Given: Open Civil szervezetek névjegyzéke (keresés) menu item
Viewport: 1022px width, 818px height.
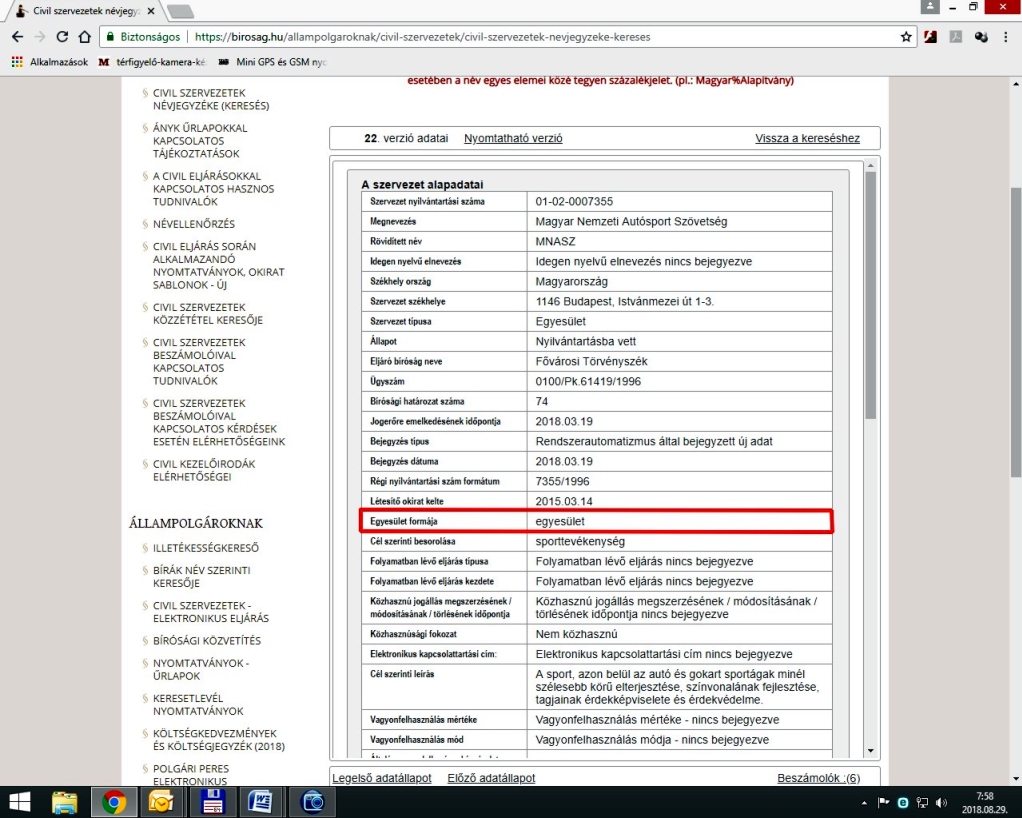Looking at the screenshot, I should point(211,99).
